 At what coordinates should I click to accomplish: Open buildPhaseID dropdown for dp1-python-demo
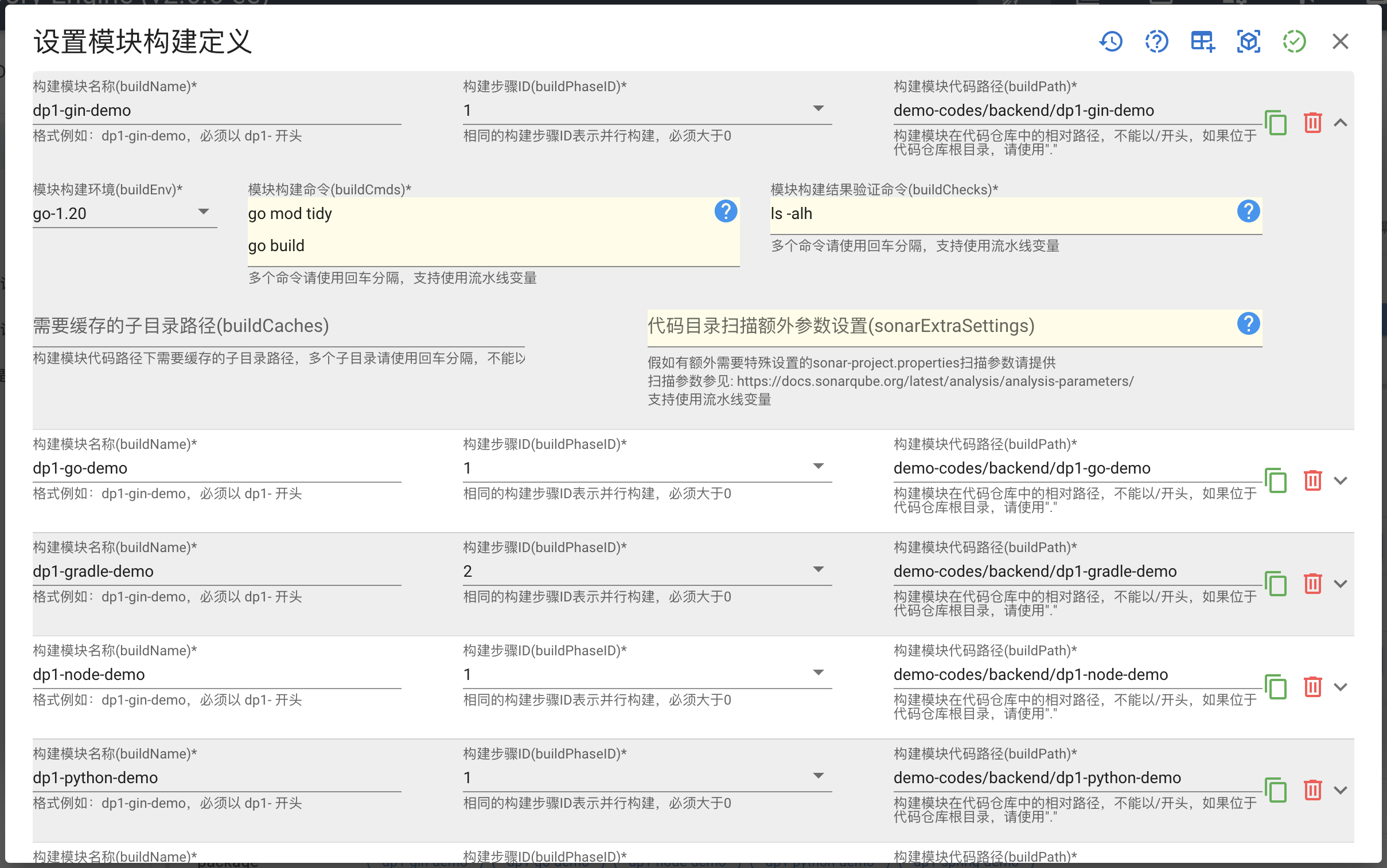(820, 775)
